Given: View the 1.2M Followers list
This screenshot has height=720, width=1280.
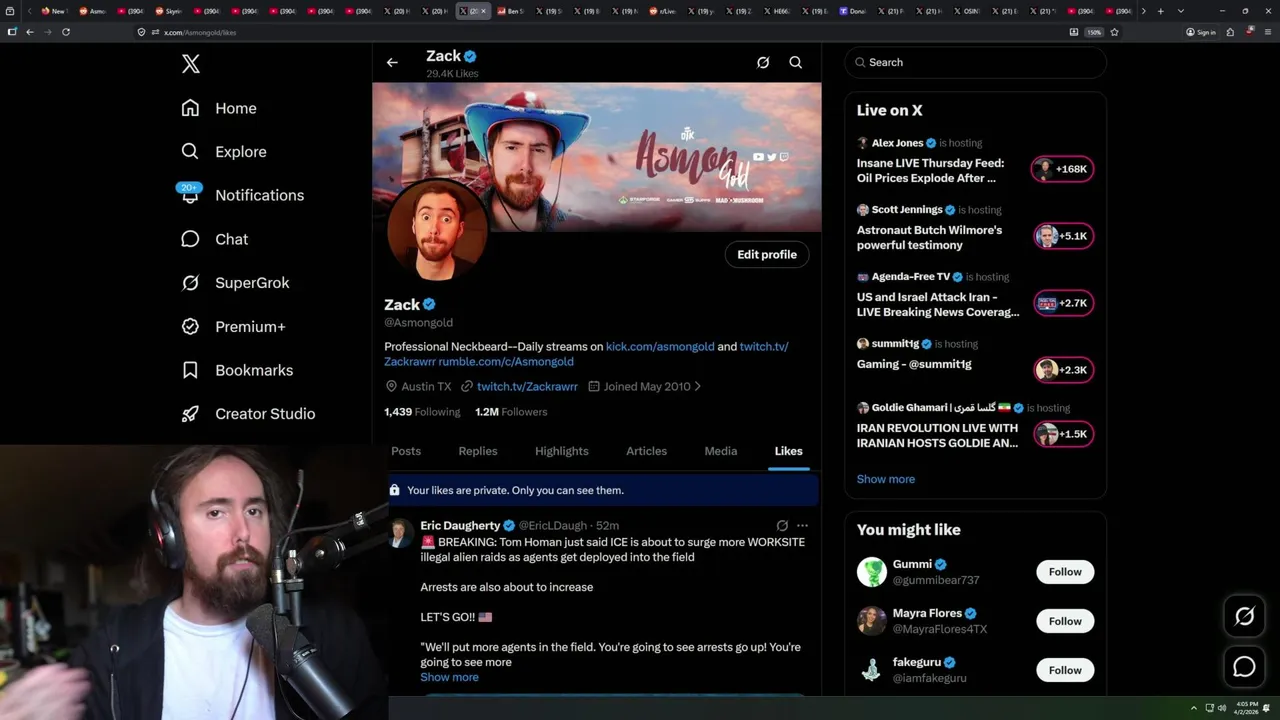Looking at the screenshot, I should [511, 412].
